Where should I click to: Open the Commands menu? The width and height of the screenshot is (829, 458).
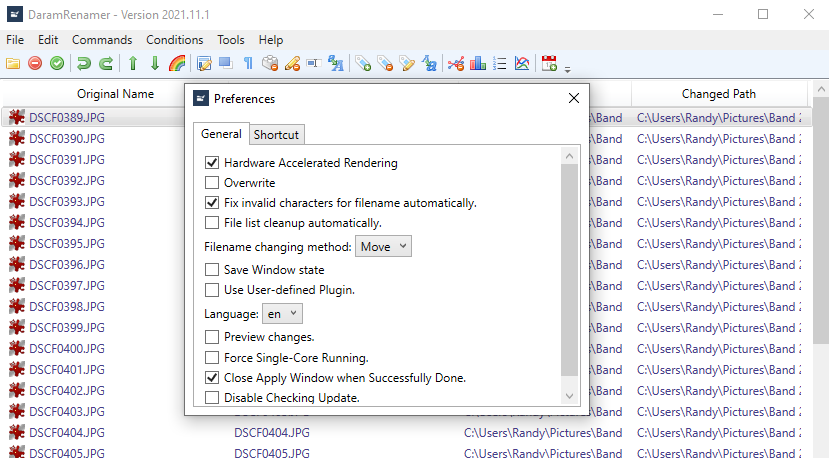click(x=102, y=40)
